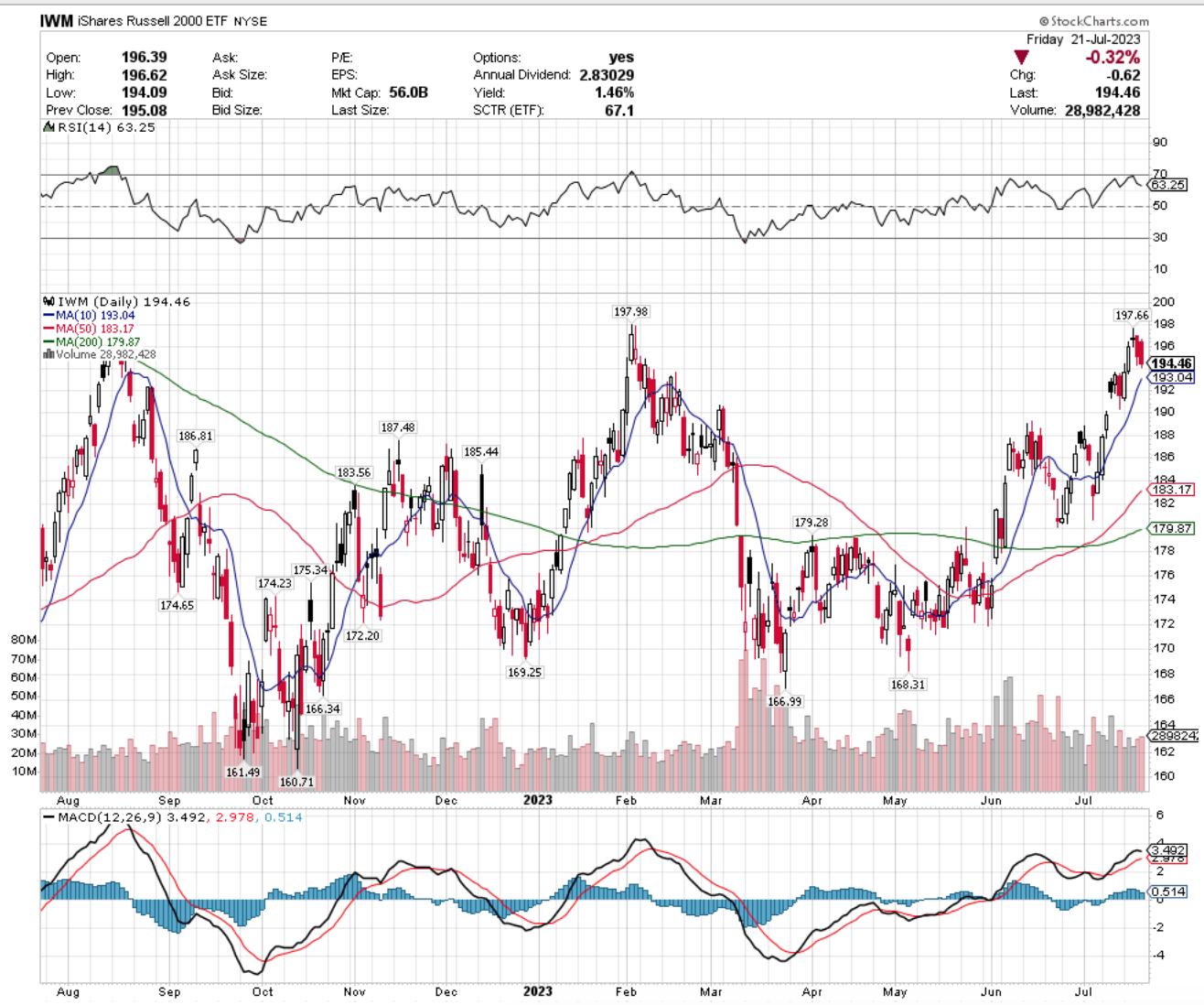Click the red 183.17 tag on right axis
The height and width of the screenshot is (1005, 1204).
pos(1171,490)
